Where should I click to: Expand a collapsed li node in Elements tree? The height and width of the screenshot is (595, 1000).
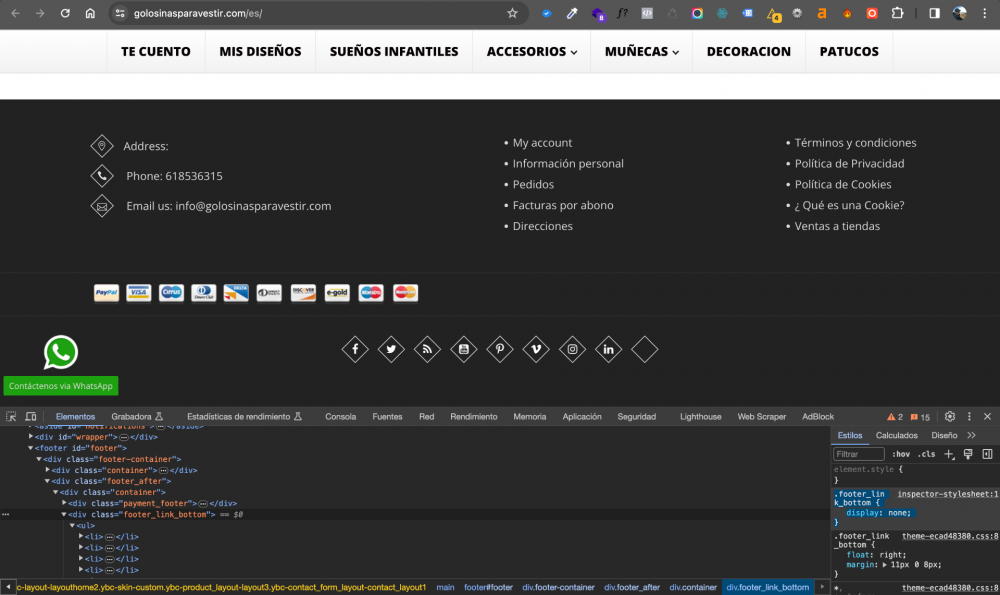point(81,535)
